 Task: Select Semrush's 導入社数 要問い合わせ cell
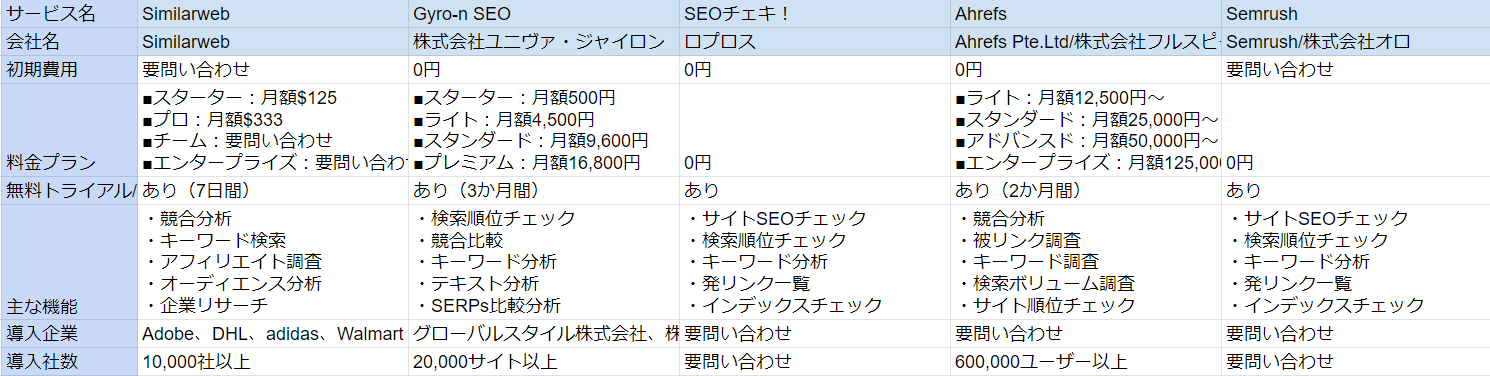click(1356, 361)
